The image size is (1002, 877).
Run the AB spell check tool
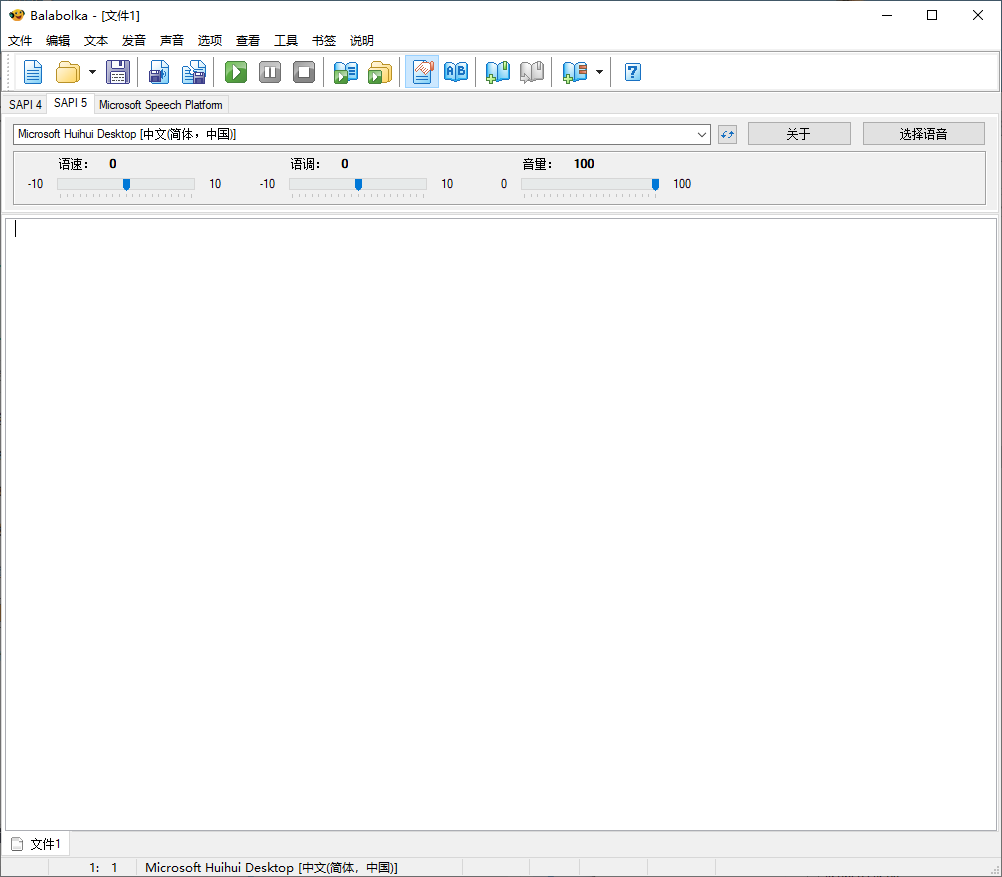(x=456, y=71)
